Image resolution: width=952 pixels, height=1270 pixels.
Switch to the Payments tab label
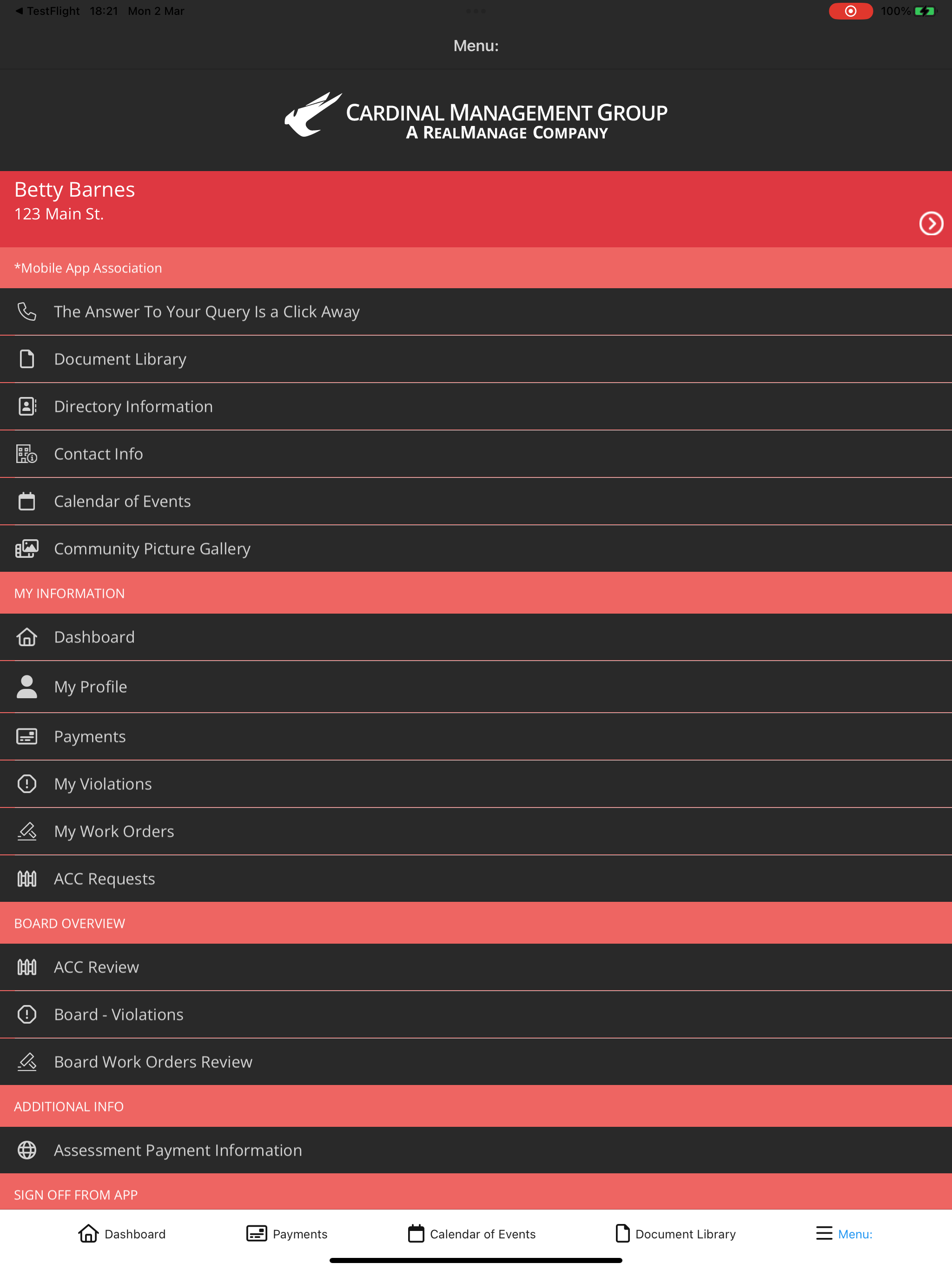tap(300, 1234)
